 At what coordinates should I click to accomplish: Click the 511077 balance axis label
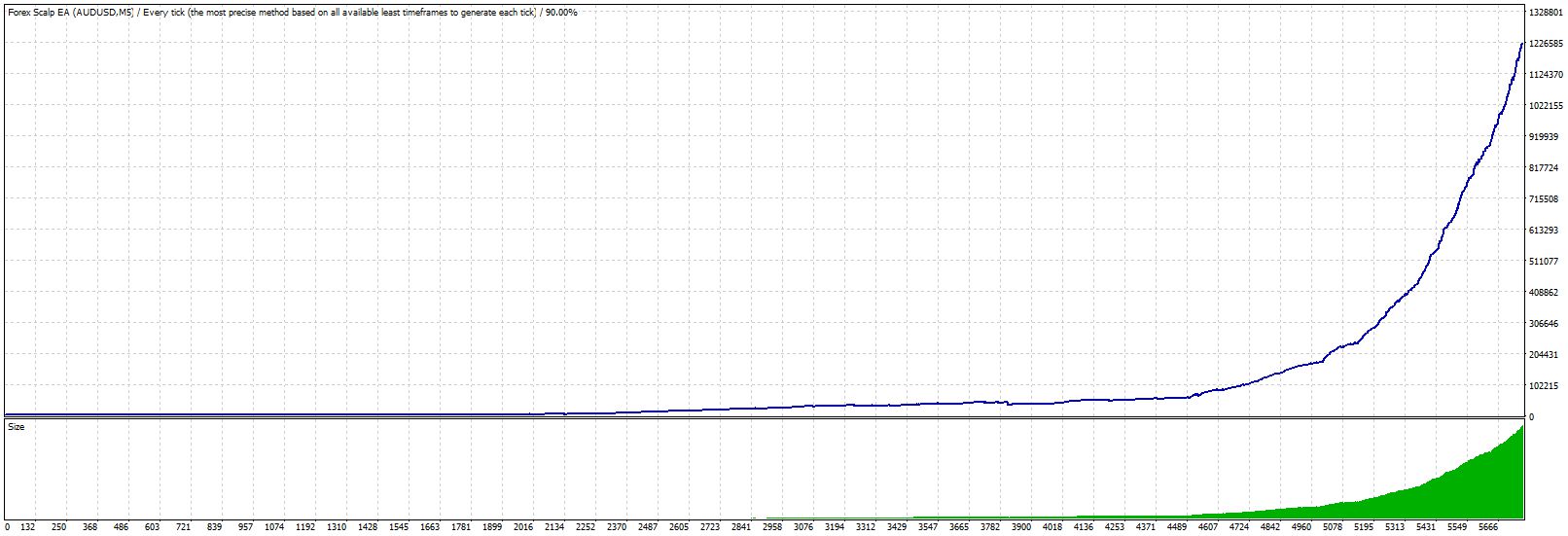pyautogui.click(x=1543, y=262)
